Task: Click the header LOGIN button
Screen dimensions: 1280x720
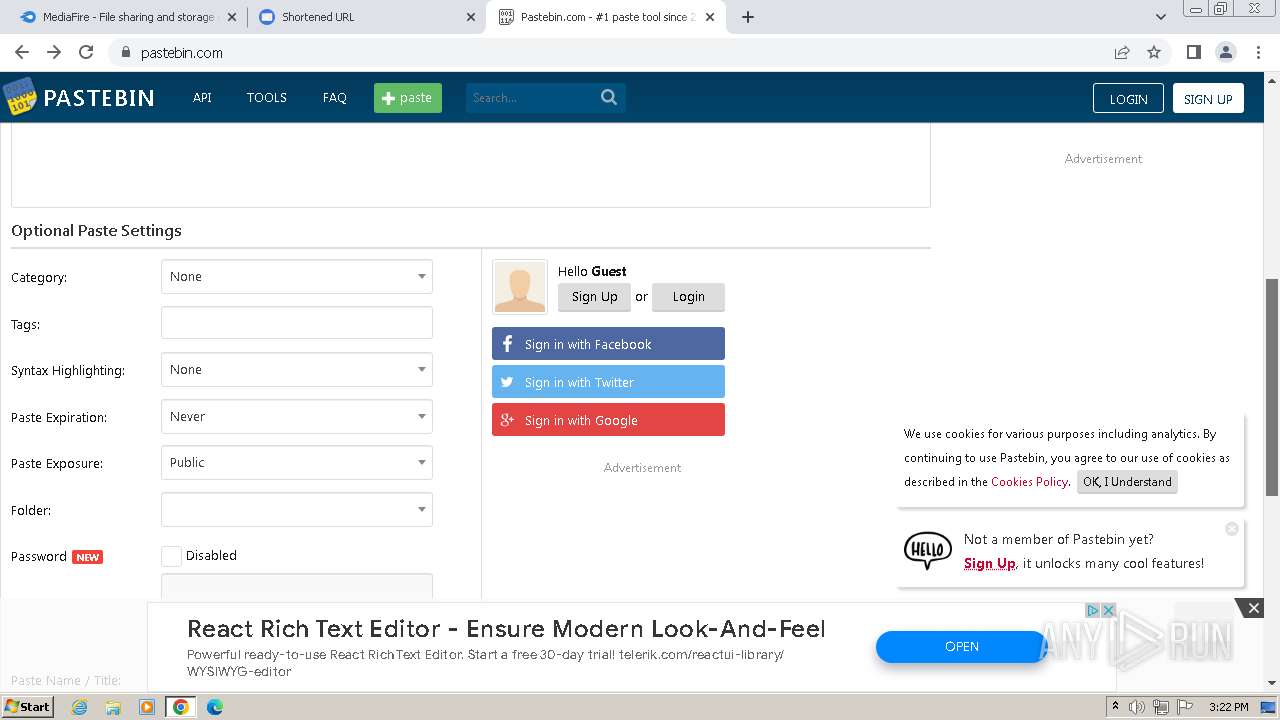Action: coord(1128,98)
